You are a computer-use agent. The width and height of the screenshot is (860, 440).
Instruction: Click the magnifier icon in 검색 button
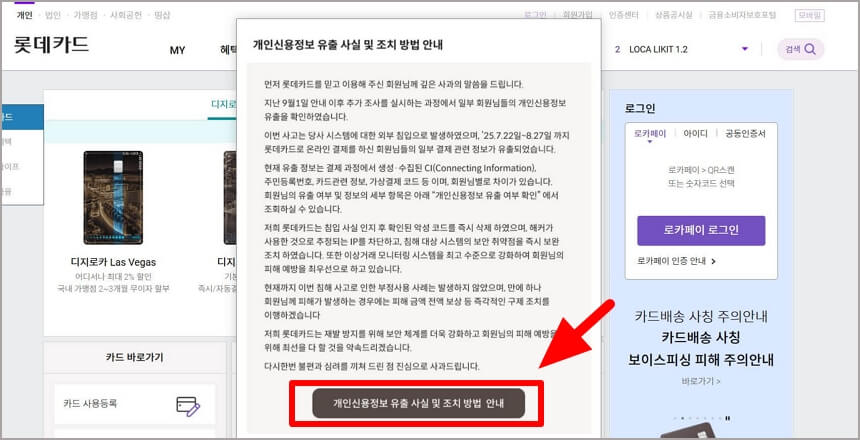click(810, 49)
